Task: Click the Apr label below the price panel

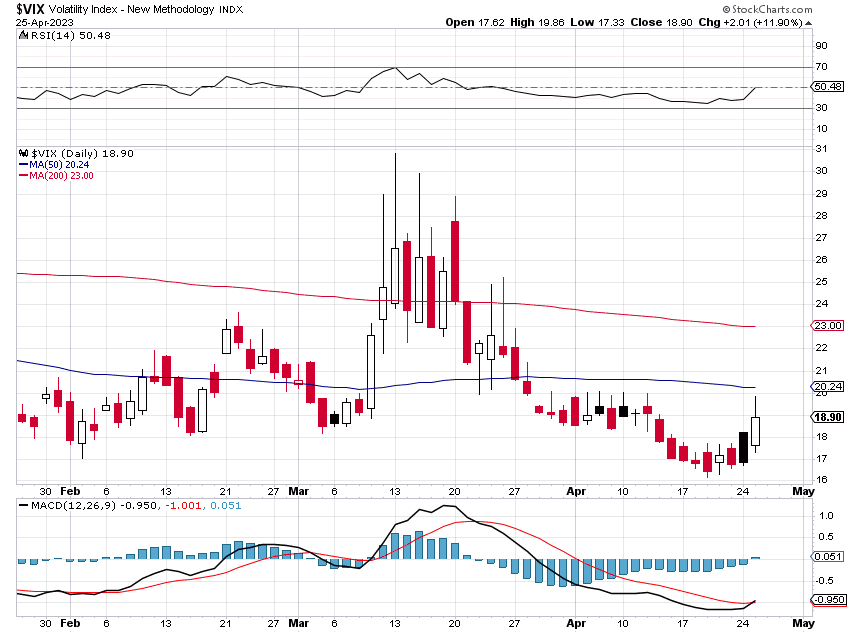Action: [x=576, y=491]
